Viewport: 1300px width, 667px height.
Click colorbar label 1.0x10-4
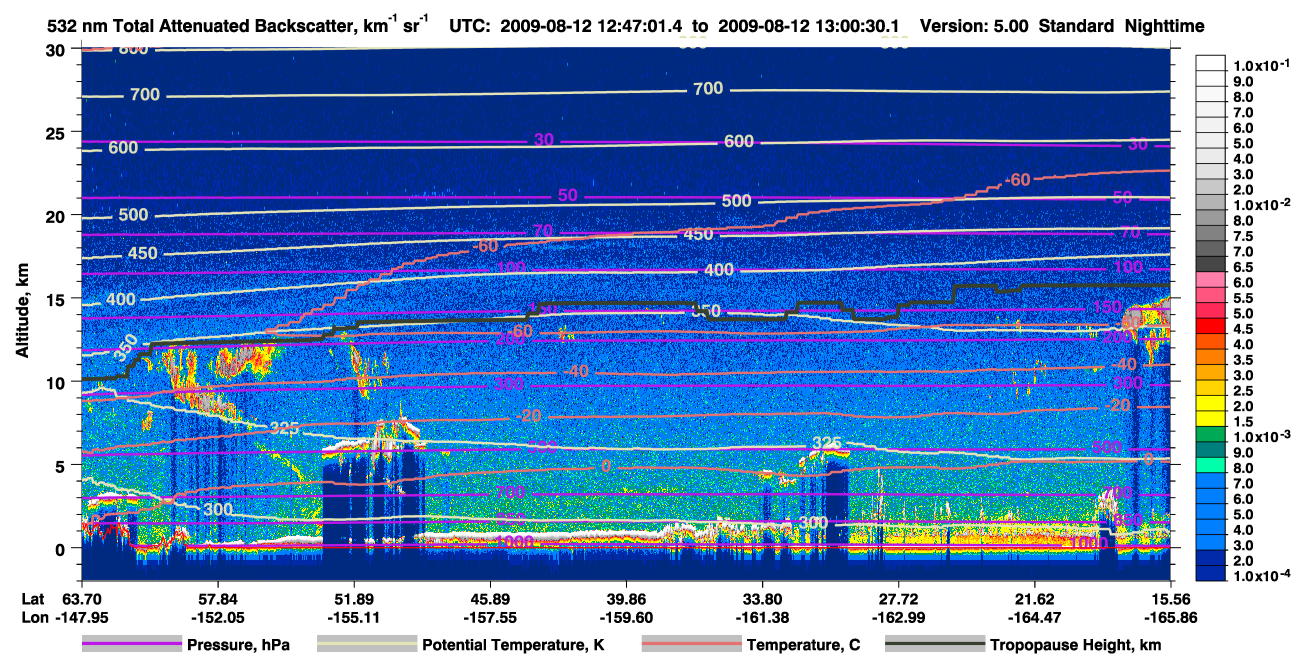point(1263,577)
